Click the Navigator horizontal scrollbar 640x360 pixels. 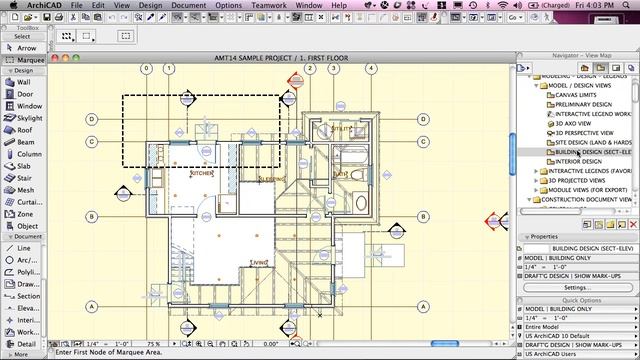coord(550,211)
